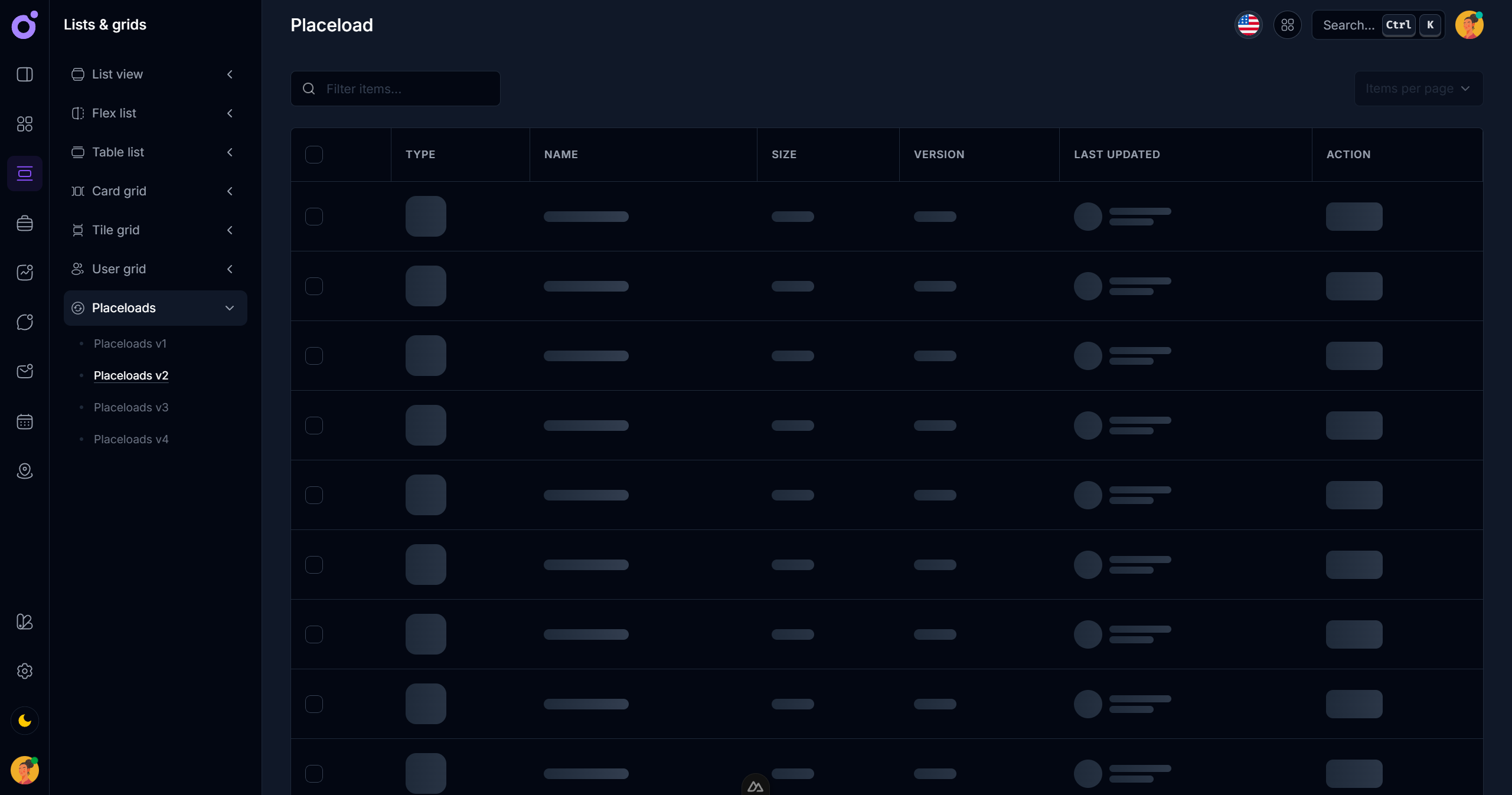Click the settings gear icon
This screenshot has height=795, width=1512.
click(25, 671)
